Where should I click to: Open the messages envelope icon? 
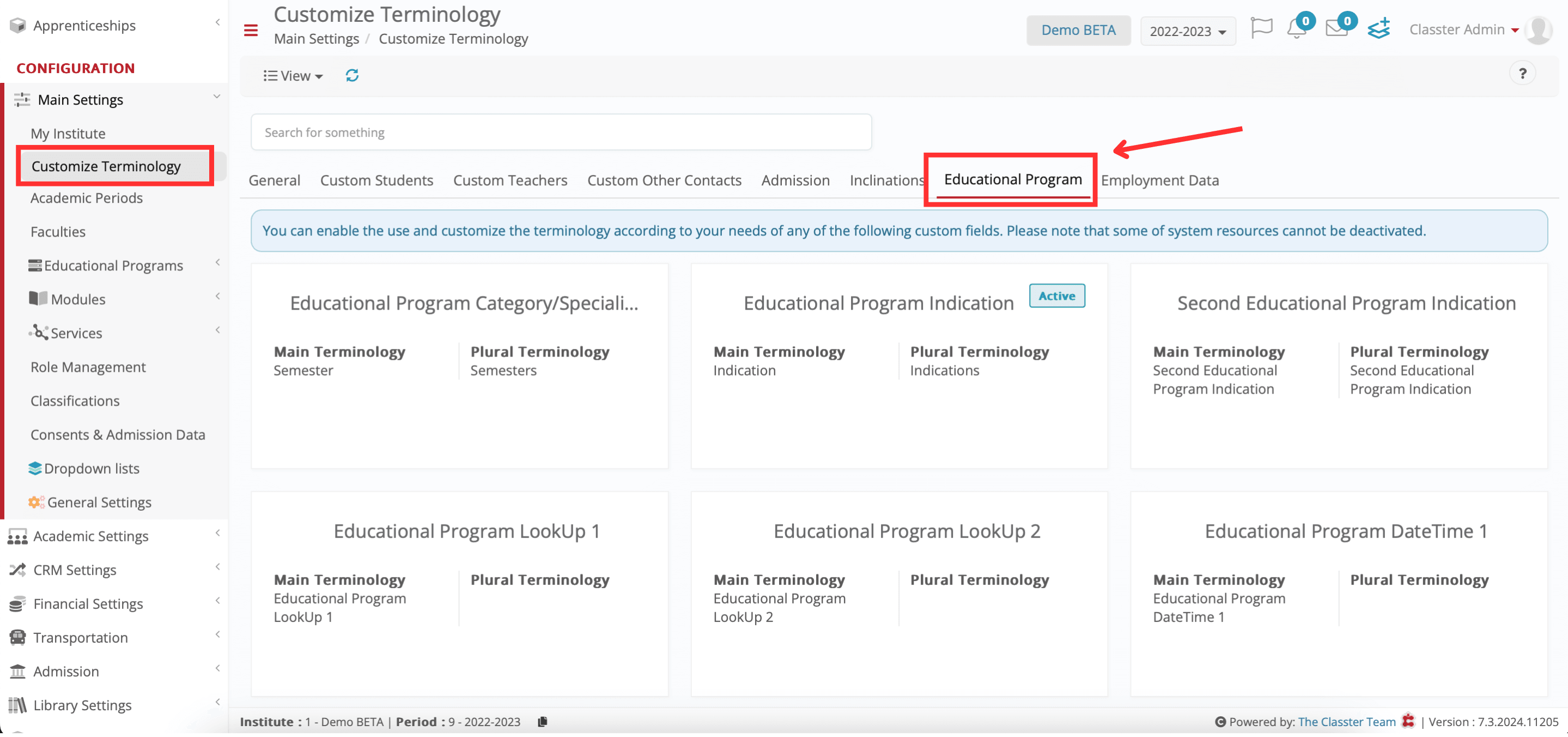1336,28
